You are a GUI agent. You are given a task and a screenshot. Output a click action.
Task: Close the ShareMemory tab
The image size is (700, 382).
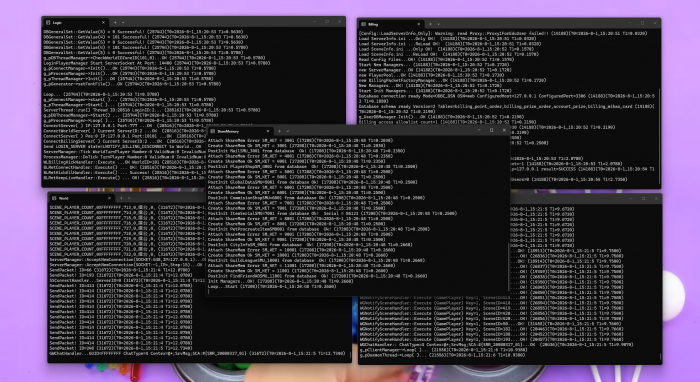268,131
